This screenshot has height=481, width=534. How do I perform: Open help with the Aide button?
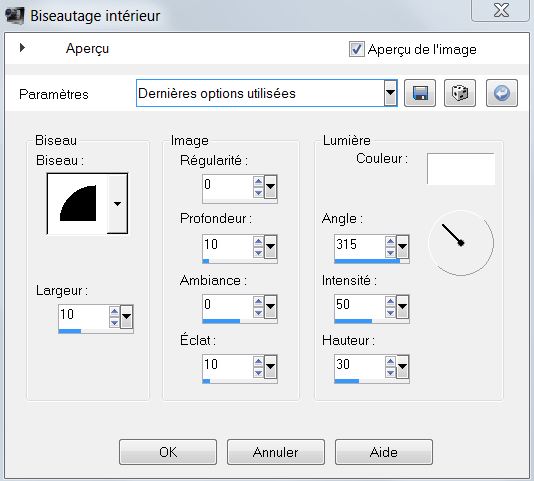tap(384, 452)
